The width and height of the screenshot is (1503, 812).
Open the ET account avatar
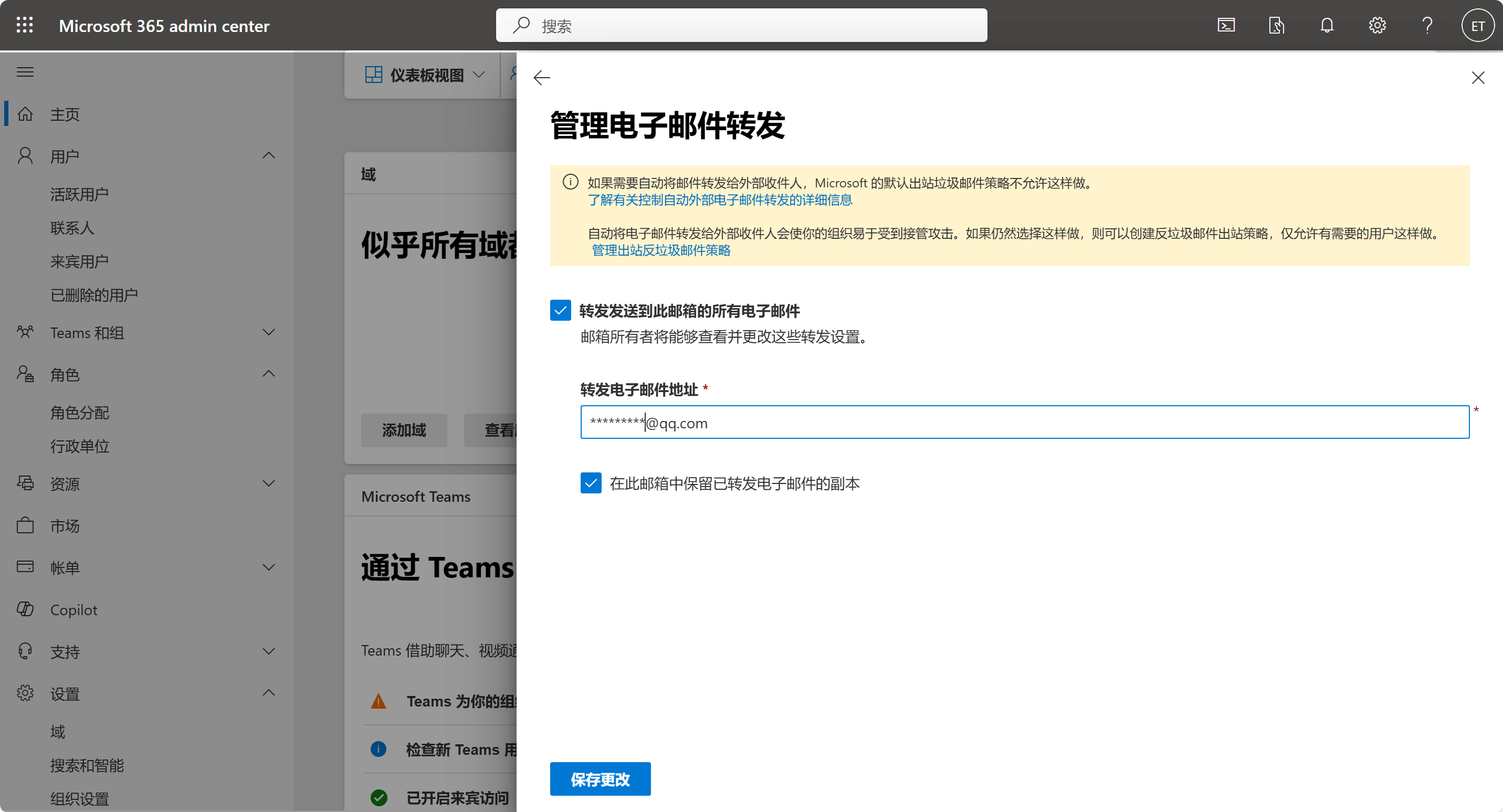click(x=1477, y=26)
